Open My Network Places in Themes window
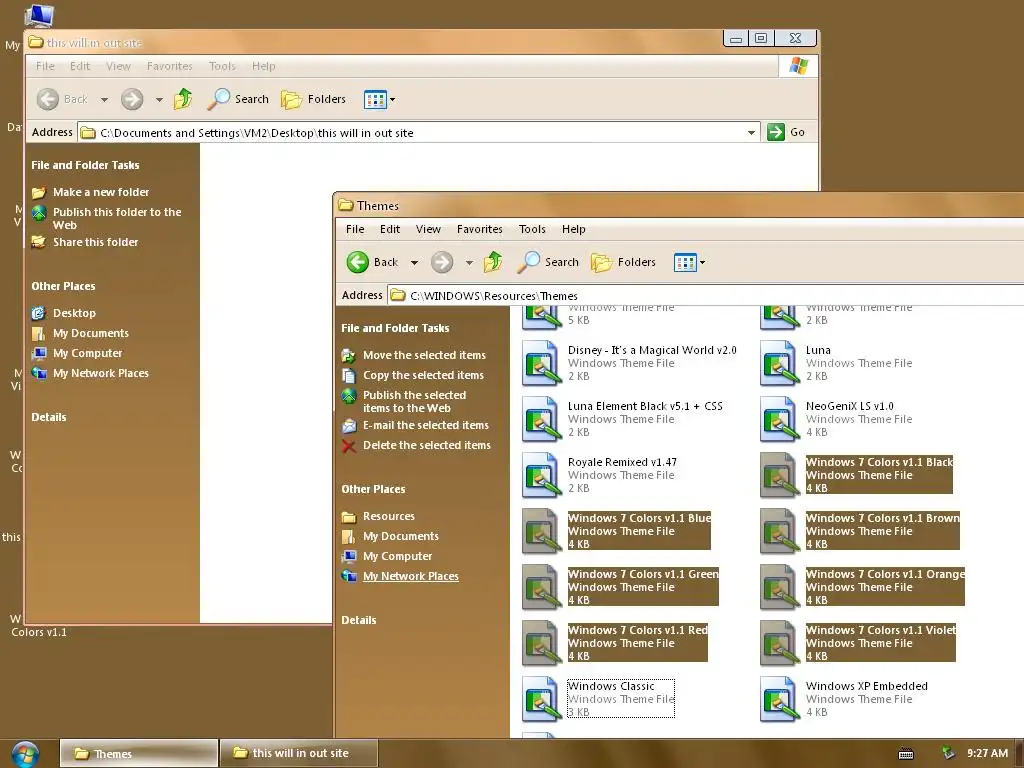This screenshot has height=768, width=1024. [411, 577]
